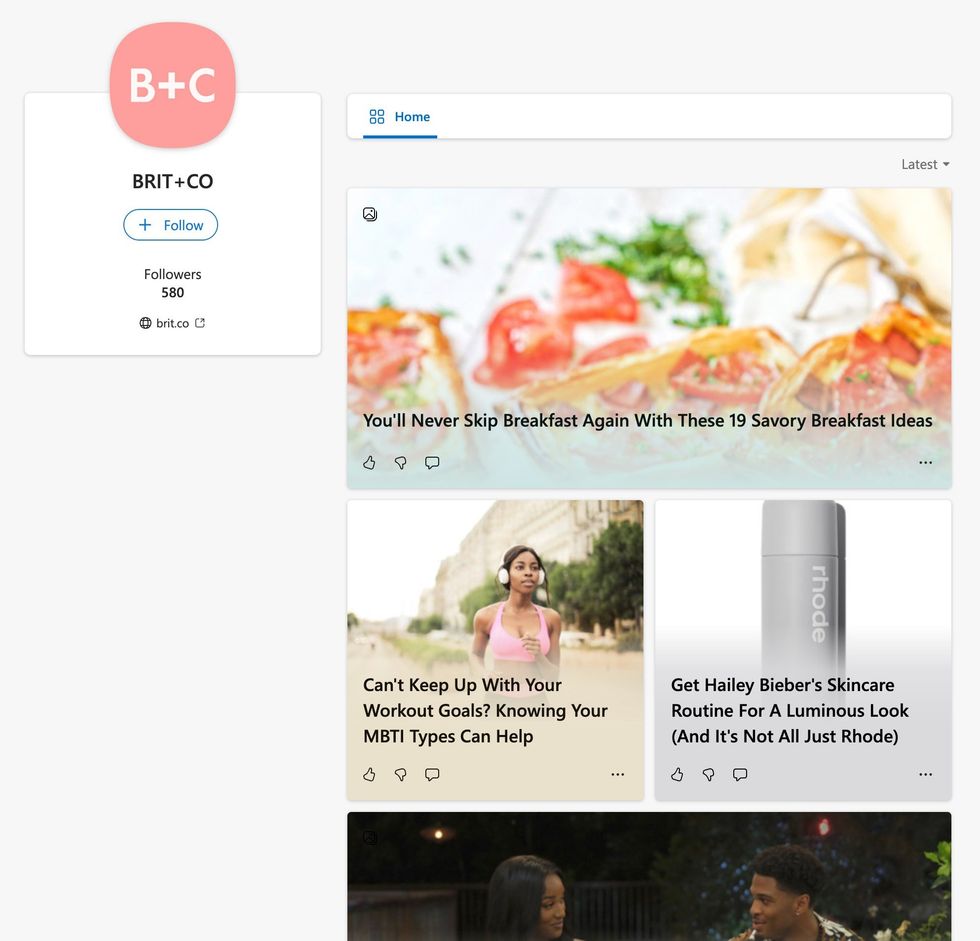This screenshot has height=941, width=980.
Task: Open the gallery icon on breakfast article
Action: click(370, 214)
